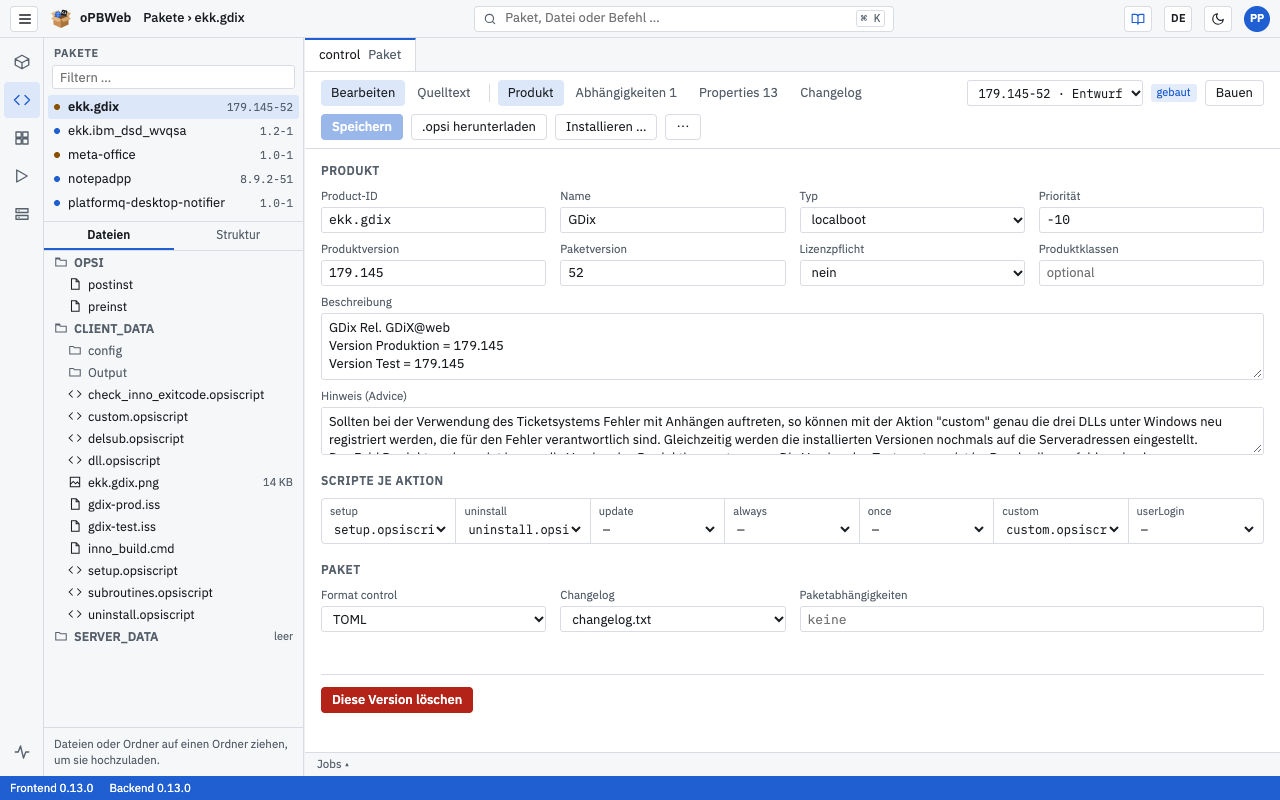Open the custom script dropdown
The image size is (1280, 800).
pos(1061,530)
